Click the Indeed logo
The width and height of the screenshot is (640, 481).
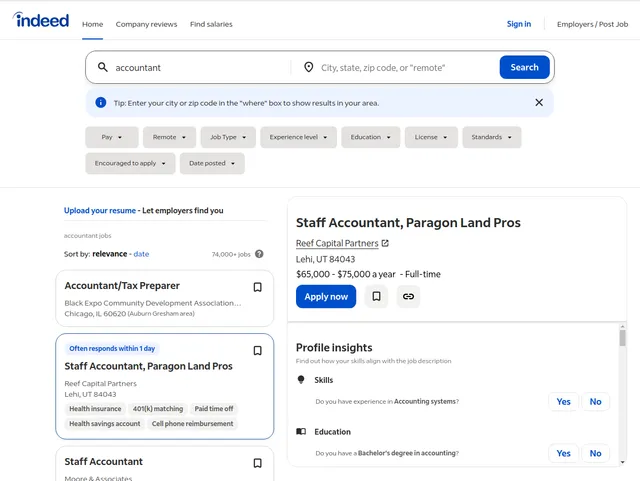41,21
